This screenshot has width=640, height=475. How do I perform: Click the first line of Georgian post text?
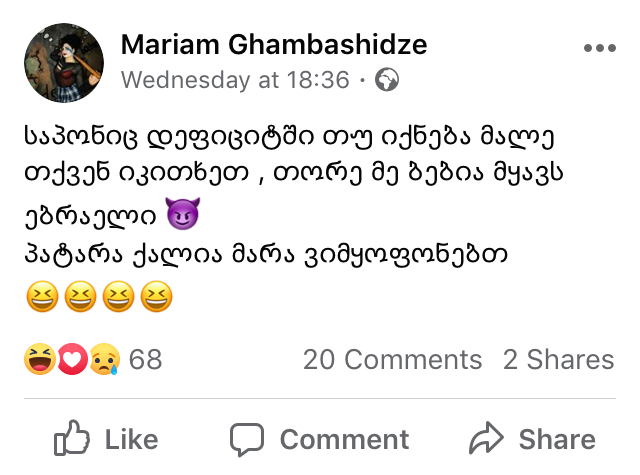[289, 137]
